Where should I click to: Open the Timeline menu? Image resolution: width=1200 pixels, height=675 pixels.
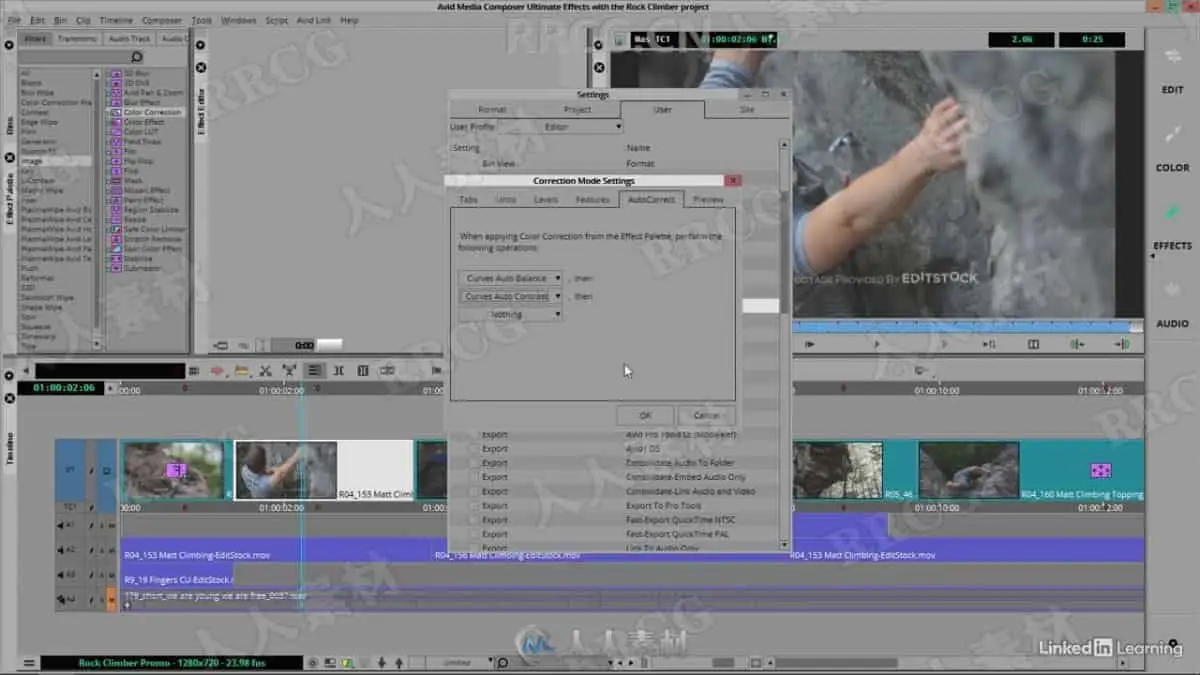(x=116, y=20)
